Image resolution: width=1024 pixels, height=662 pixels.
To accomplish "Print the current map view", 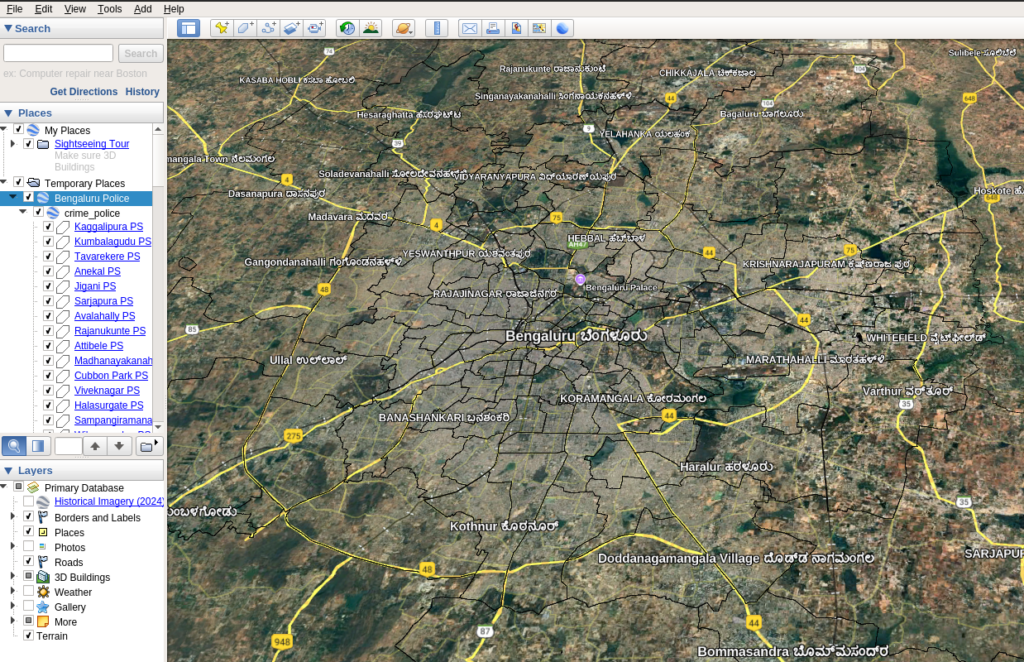I will [493, 28].
